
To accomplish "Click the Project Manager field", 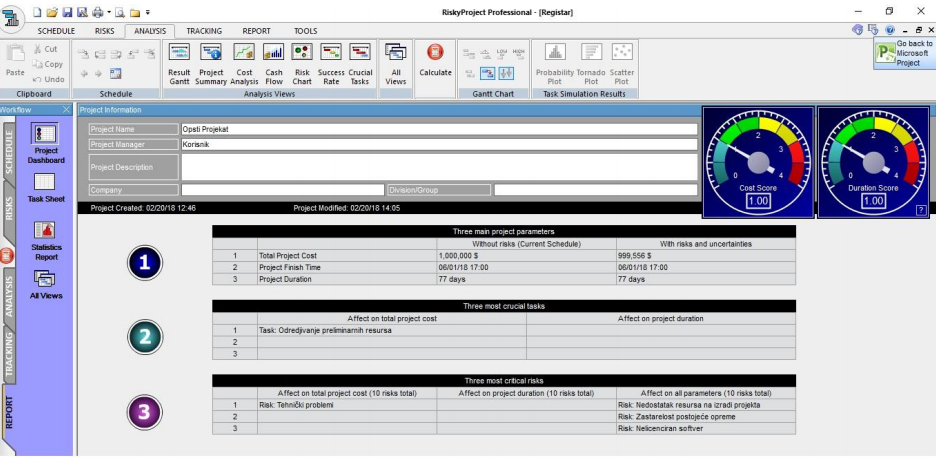I will (439, 144).
